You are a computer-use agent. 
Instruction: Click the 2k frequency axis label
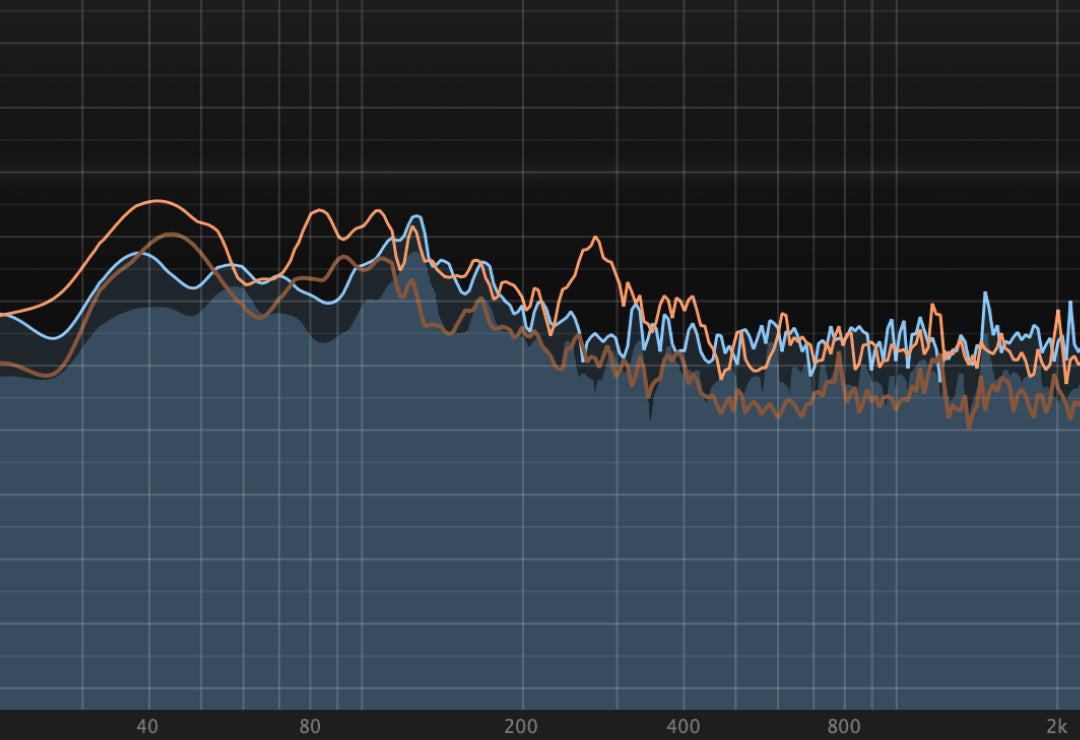click(1056, 726)
